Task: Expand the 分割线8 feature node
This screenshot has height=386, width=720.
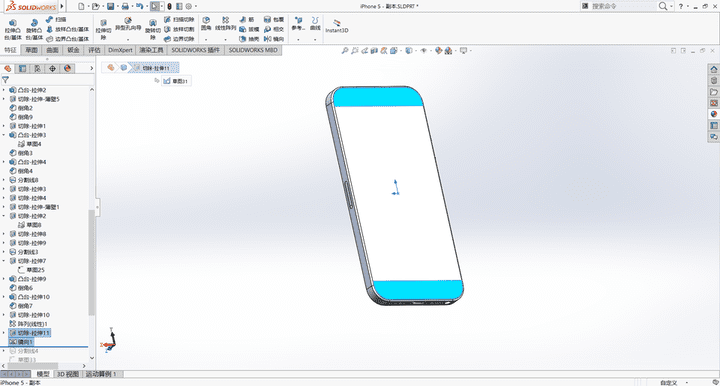Action: pyautogui.click(x=4, y=180)
